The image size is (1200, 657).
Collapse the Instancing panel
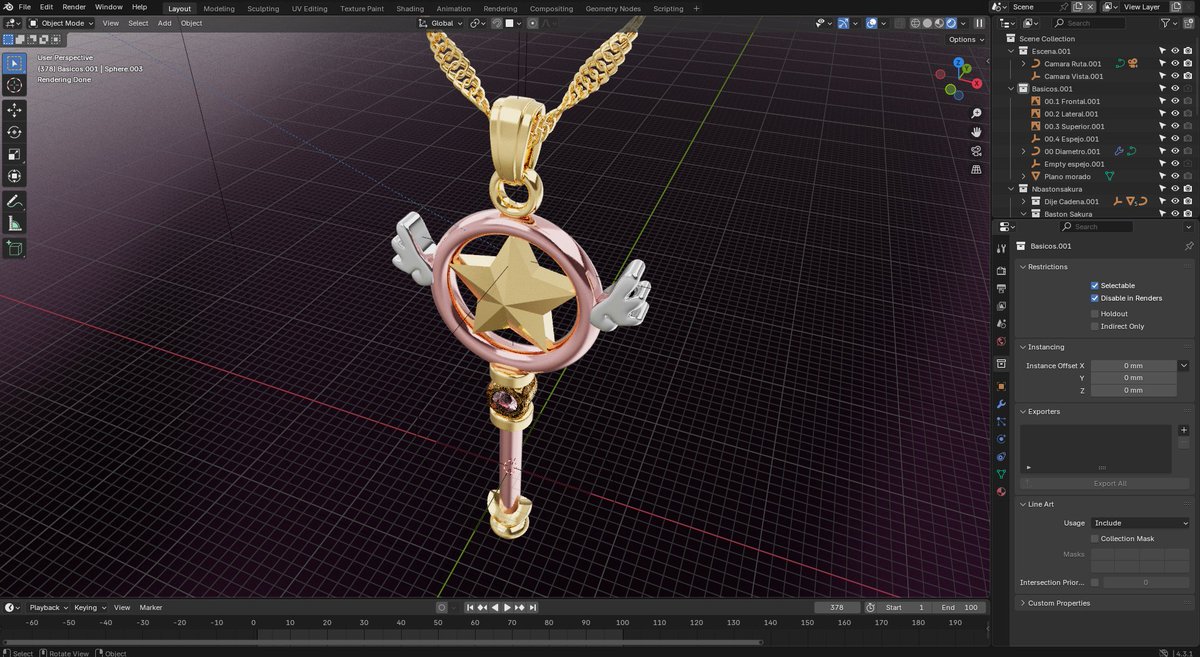tap(1021, 347)
